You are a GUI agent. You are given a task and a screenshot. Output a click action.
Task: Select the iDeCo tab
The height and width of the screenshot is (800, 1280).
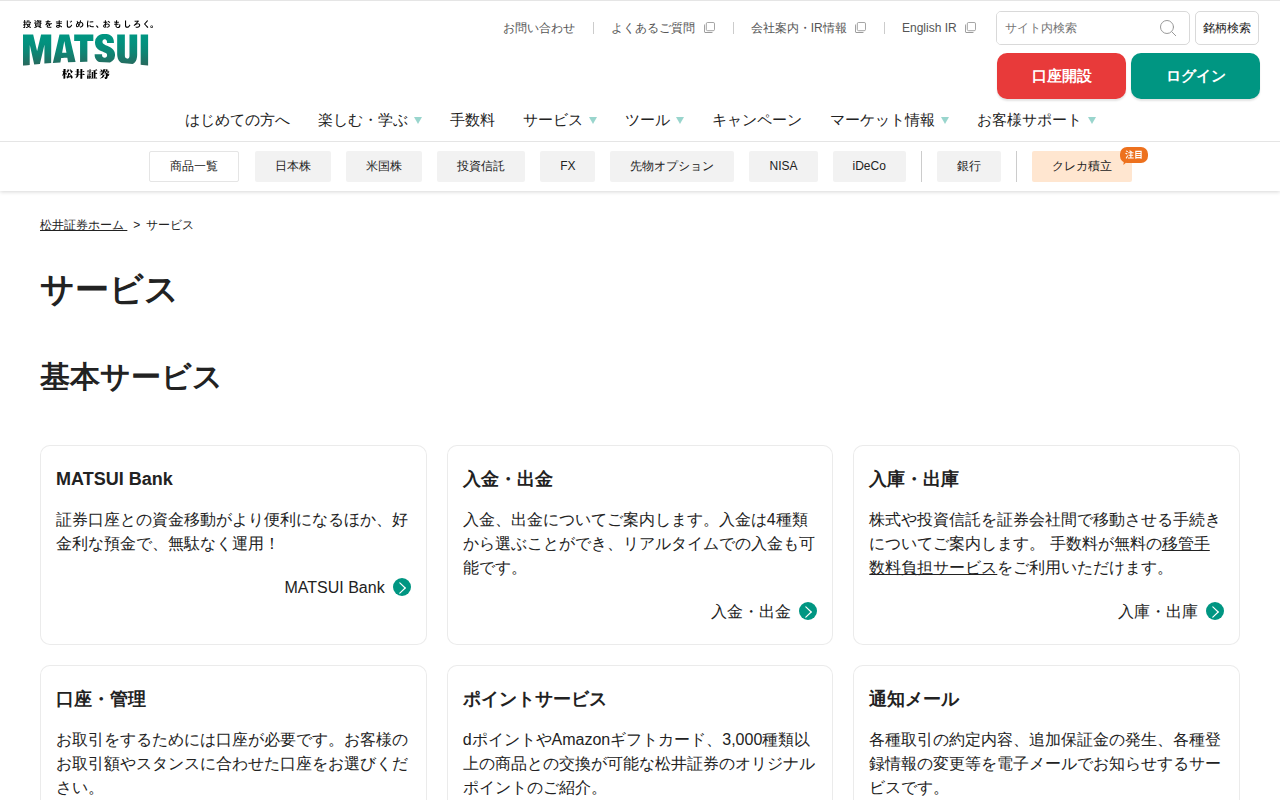click(869, 166)
